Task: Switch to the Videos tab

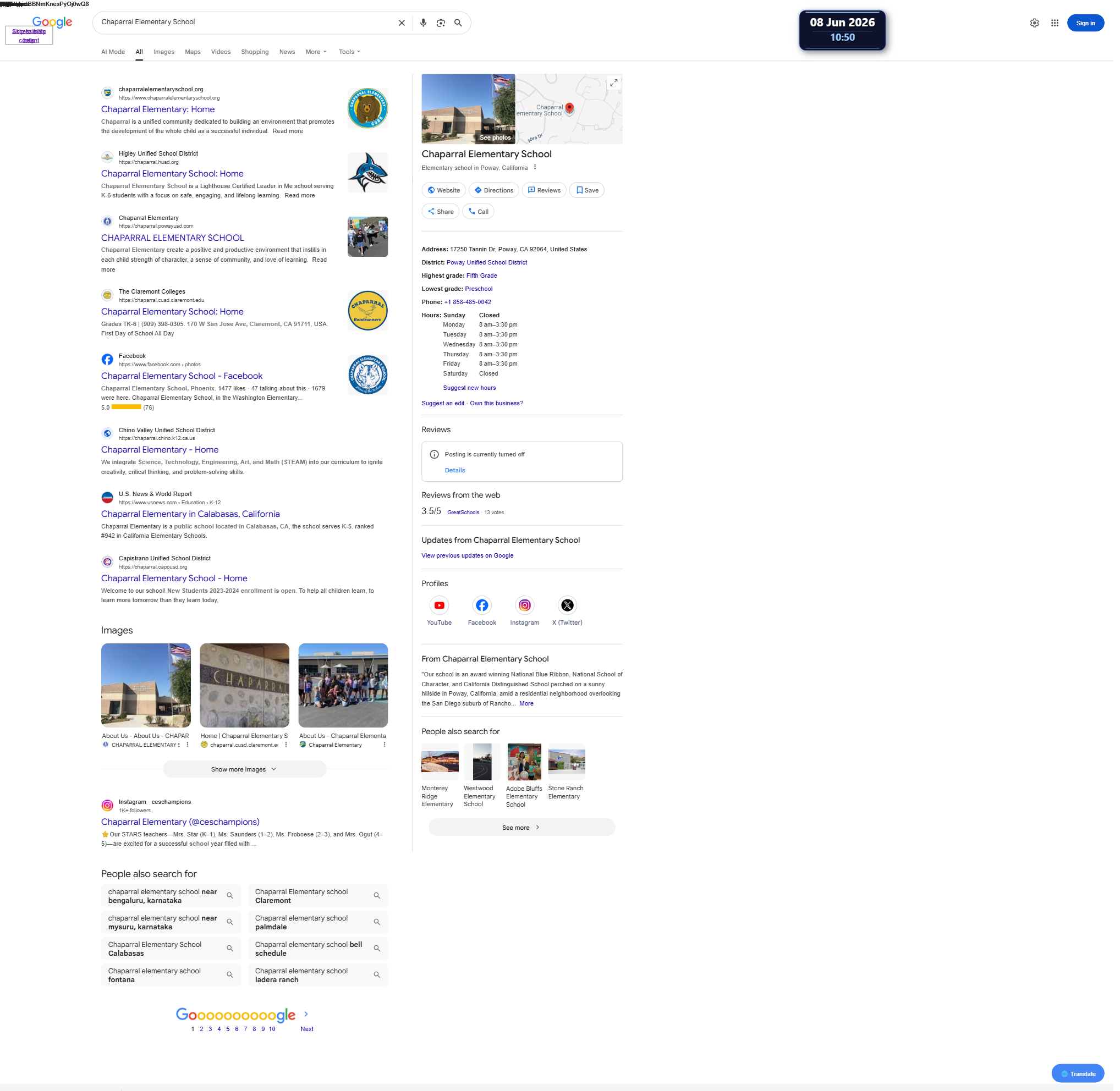Action: click(221, 52)
